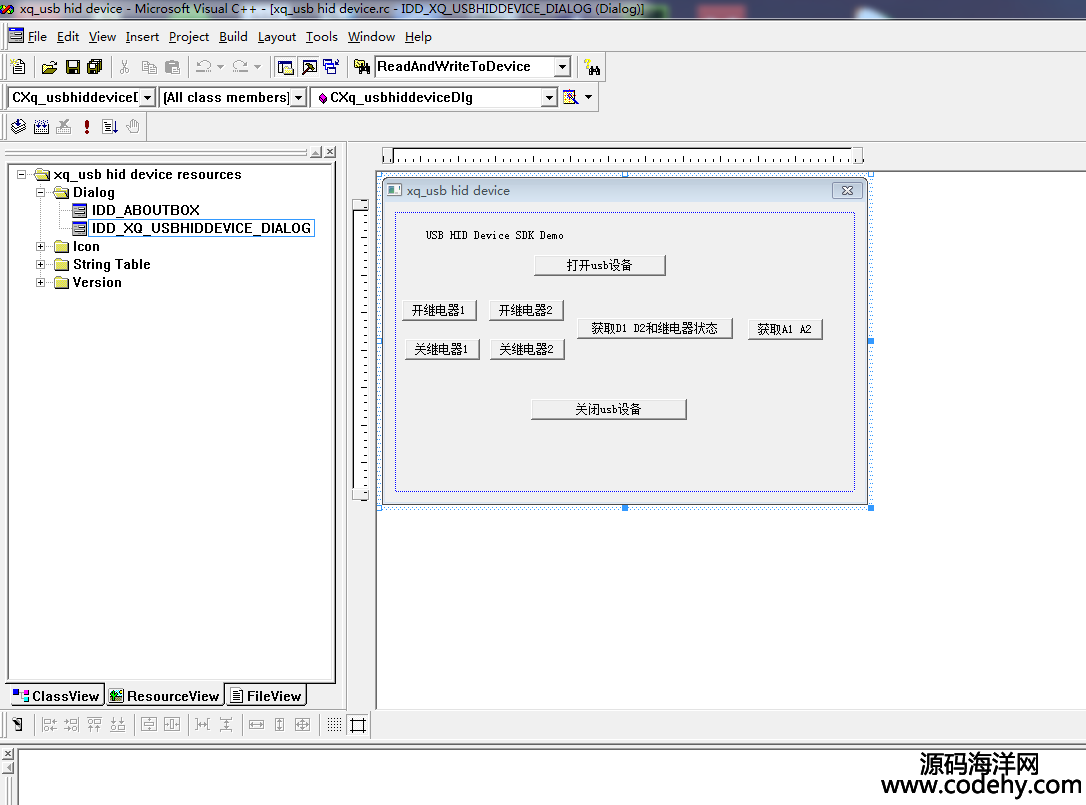
Task: Open Find in Files binoculars icon
Action: tap(362, 67)
